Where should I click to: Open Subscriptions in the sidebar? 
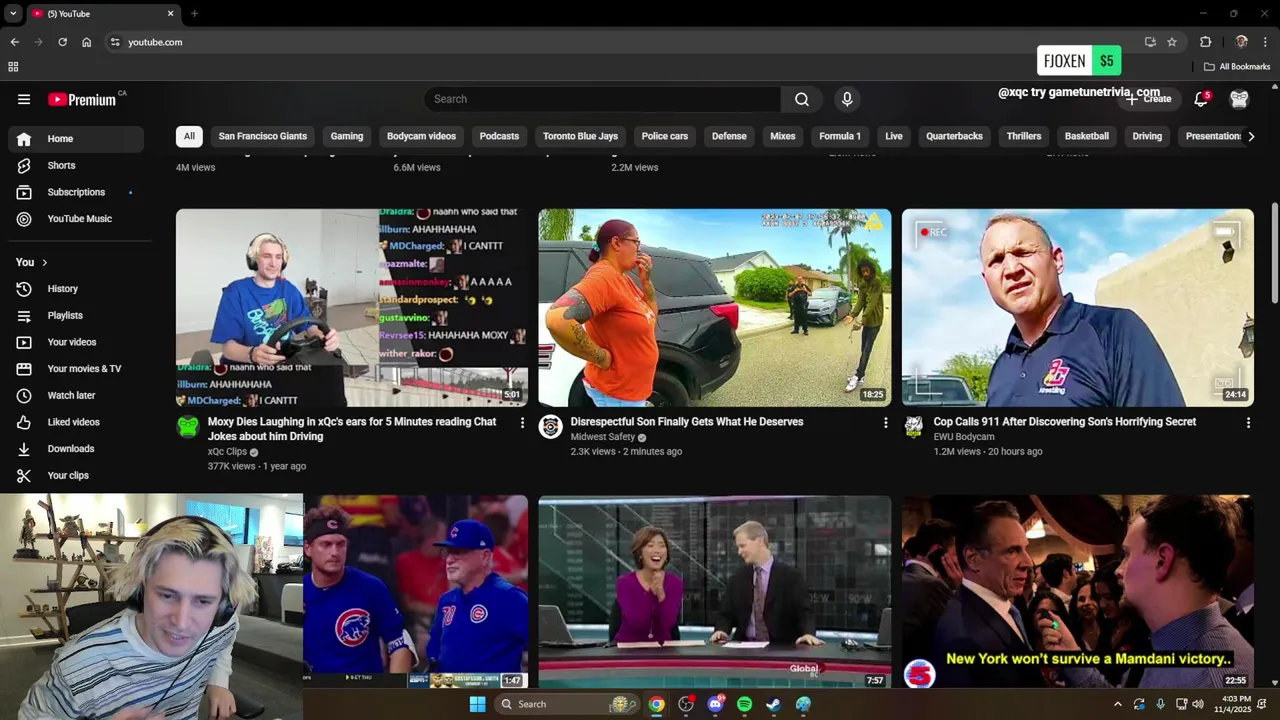point(76,192)
